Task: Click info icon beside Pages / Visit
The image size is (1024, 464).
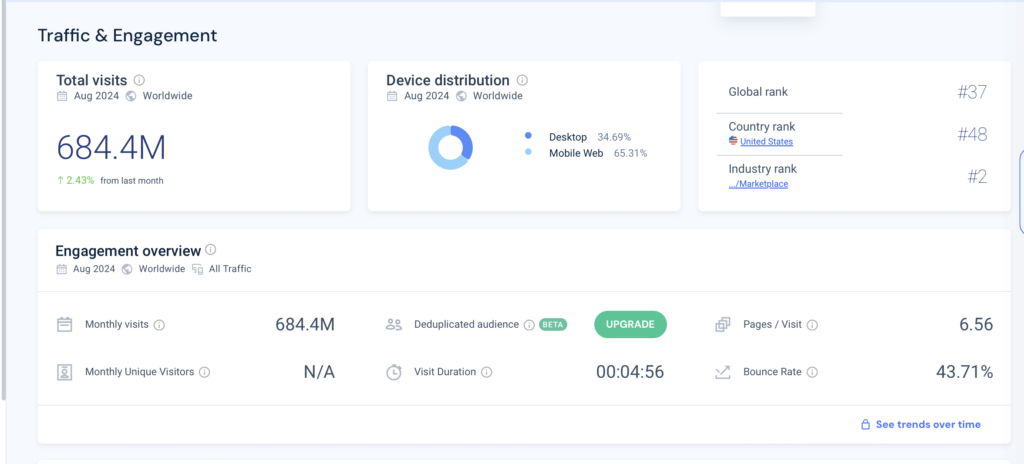Action: pyautogui.click(x=812, y=325)
